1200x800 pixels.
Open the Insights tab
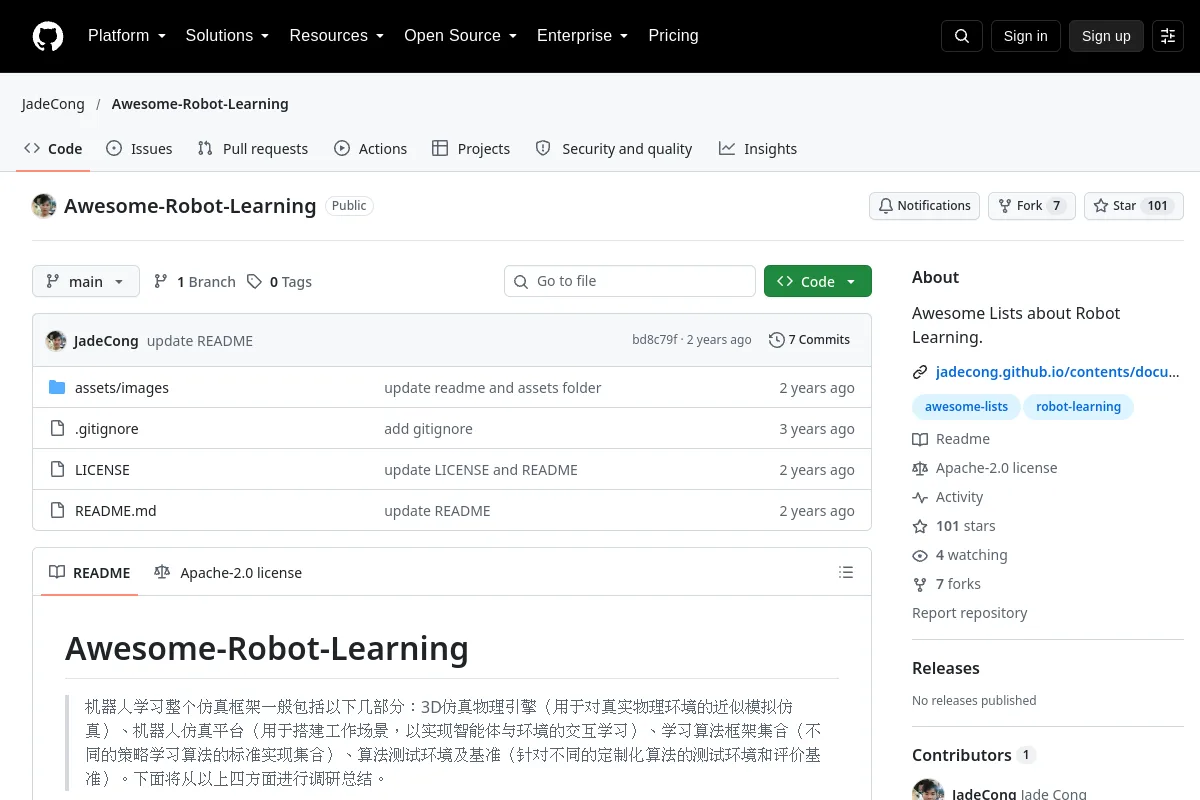(x=758, y=149)
